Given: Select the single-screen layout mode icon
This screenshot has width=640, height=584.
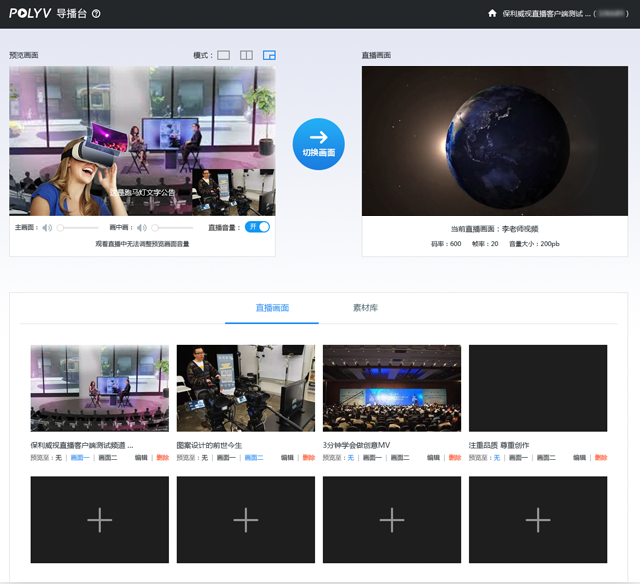Looking at the screenshot, I should point(223,55).
